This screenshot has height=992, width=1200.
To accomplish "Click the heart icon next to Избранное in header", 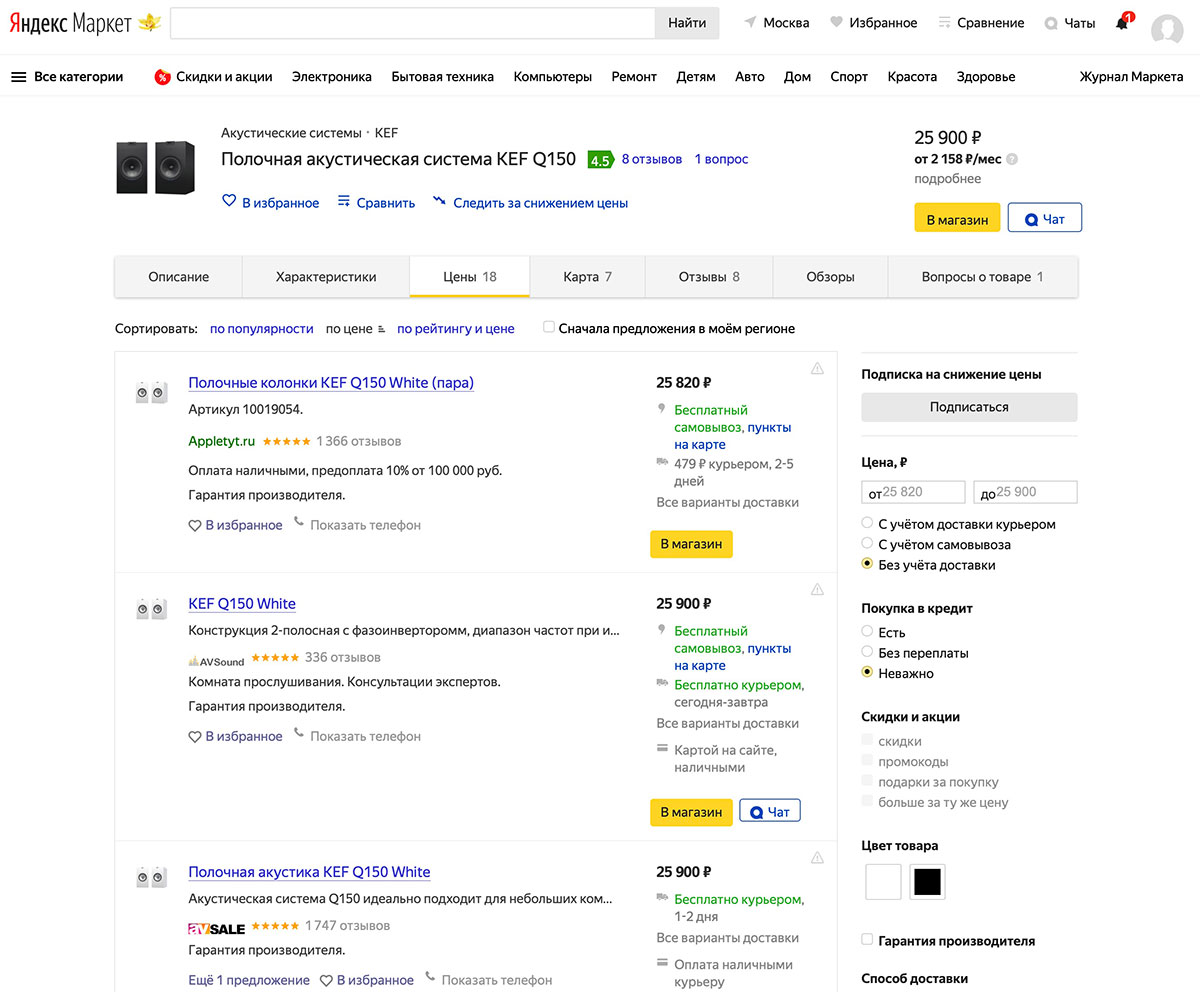I will [836, 23].
